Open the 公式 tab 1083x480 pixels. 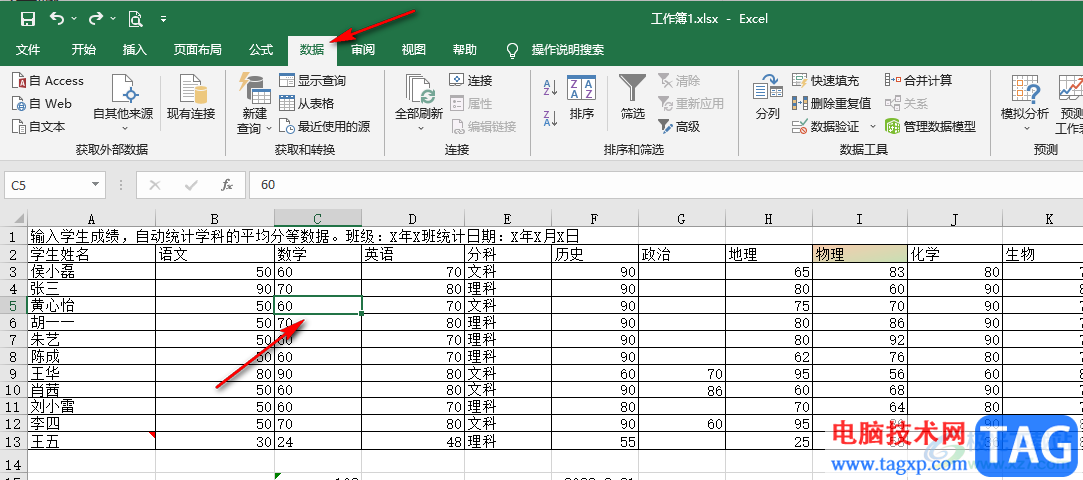click(x=261, y=50)
